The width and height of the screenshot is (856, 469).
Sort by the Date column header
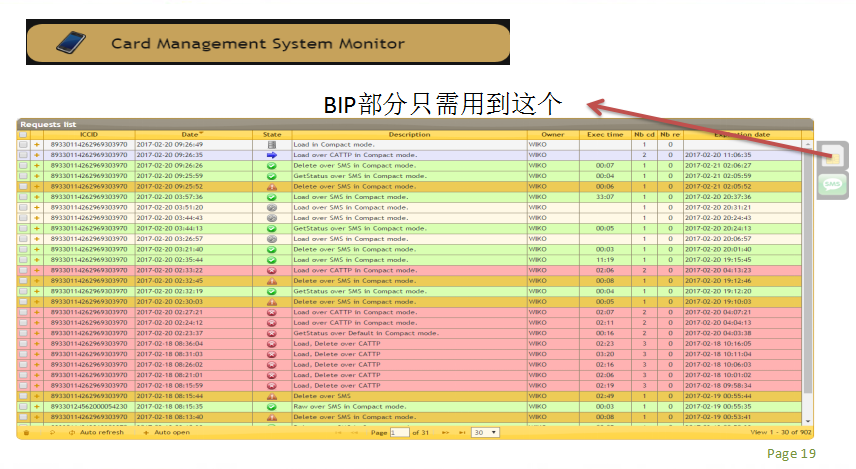point(193,134)
